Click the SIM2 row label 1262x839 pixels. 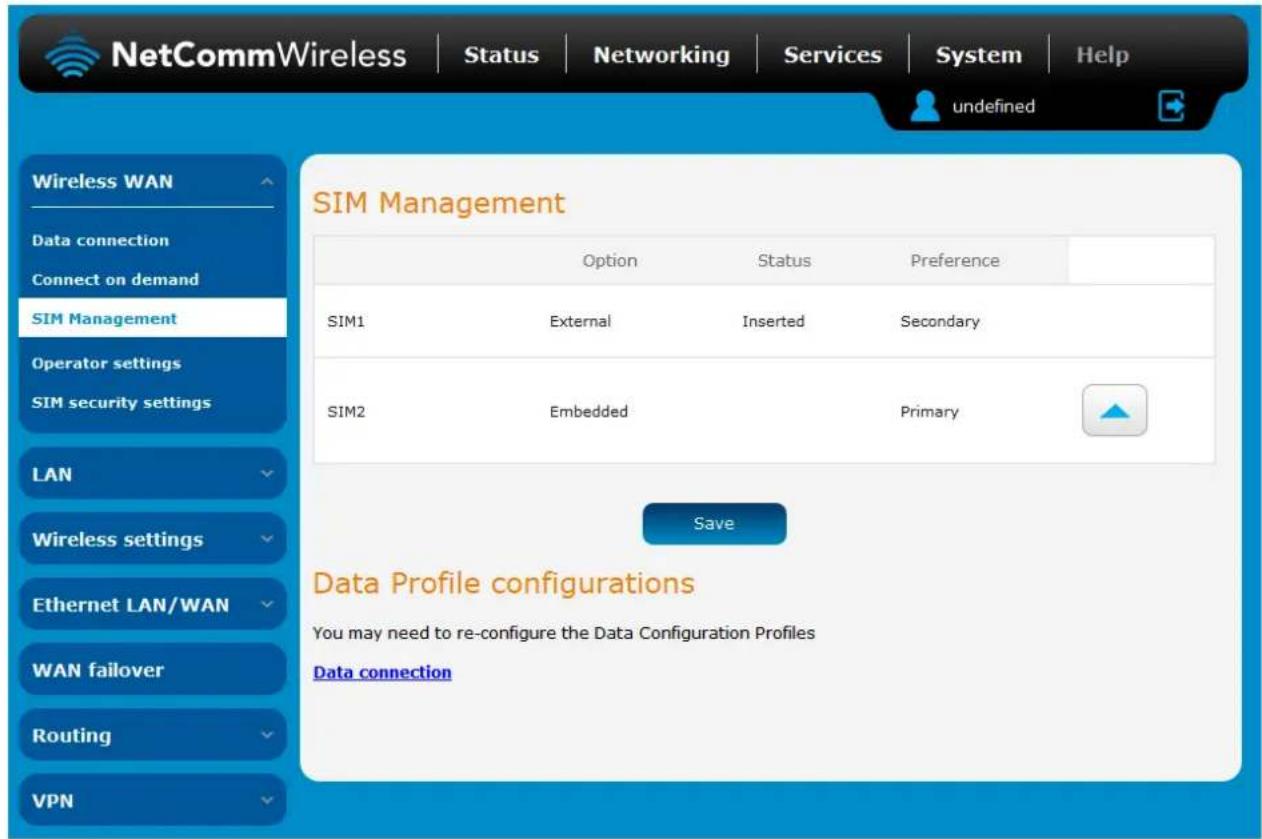pyautogui.click(x=346, y=412)
